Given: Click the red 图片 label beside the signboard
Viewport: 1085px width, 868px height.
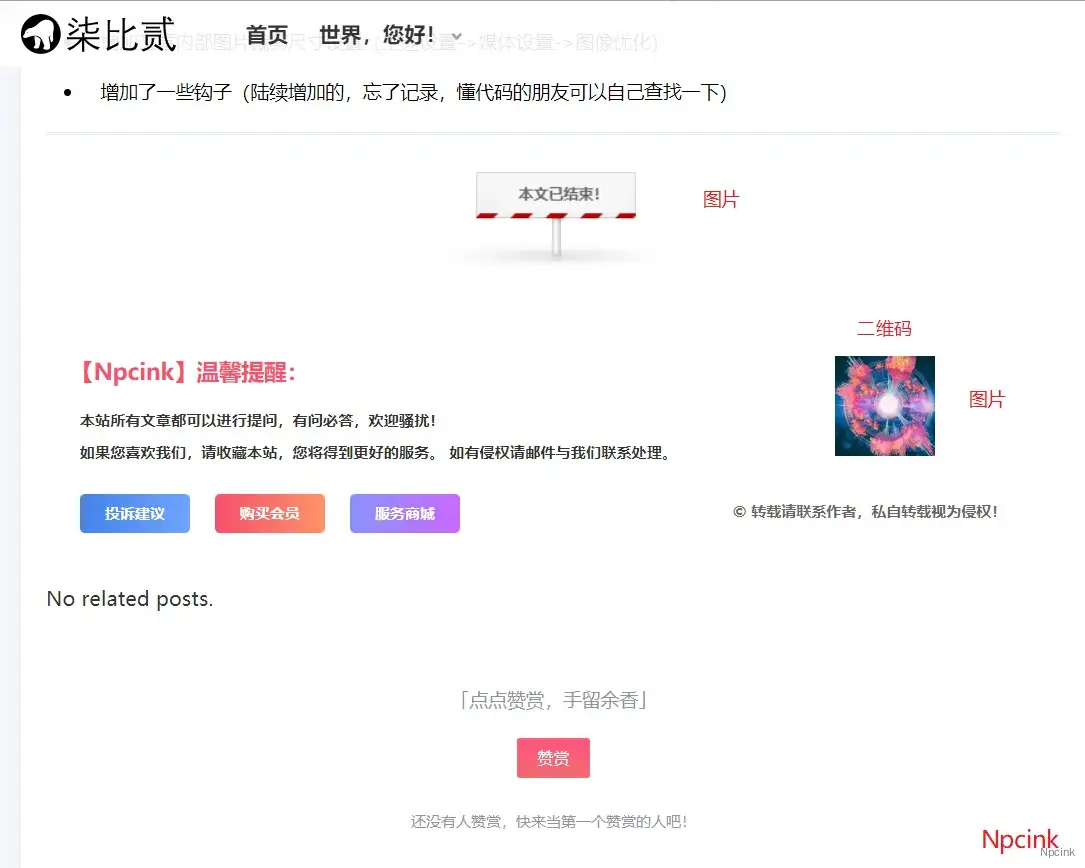Looking at the screenshot, I should coord(720,200).
